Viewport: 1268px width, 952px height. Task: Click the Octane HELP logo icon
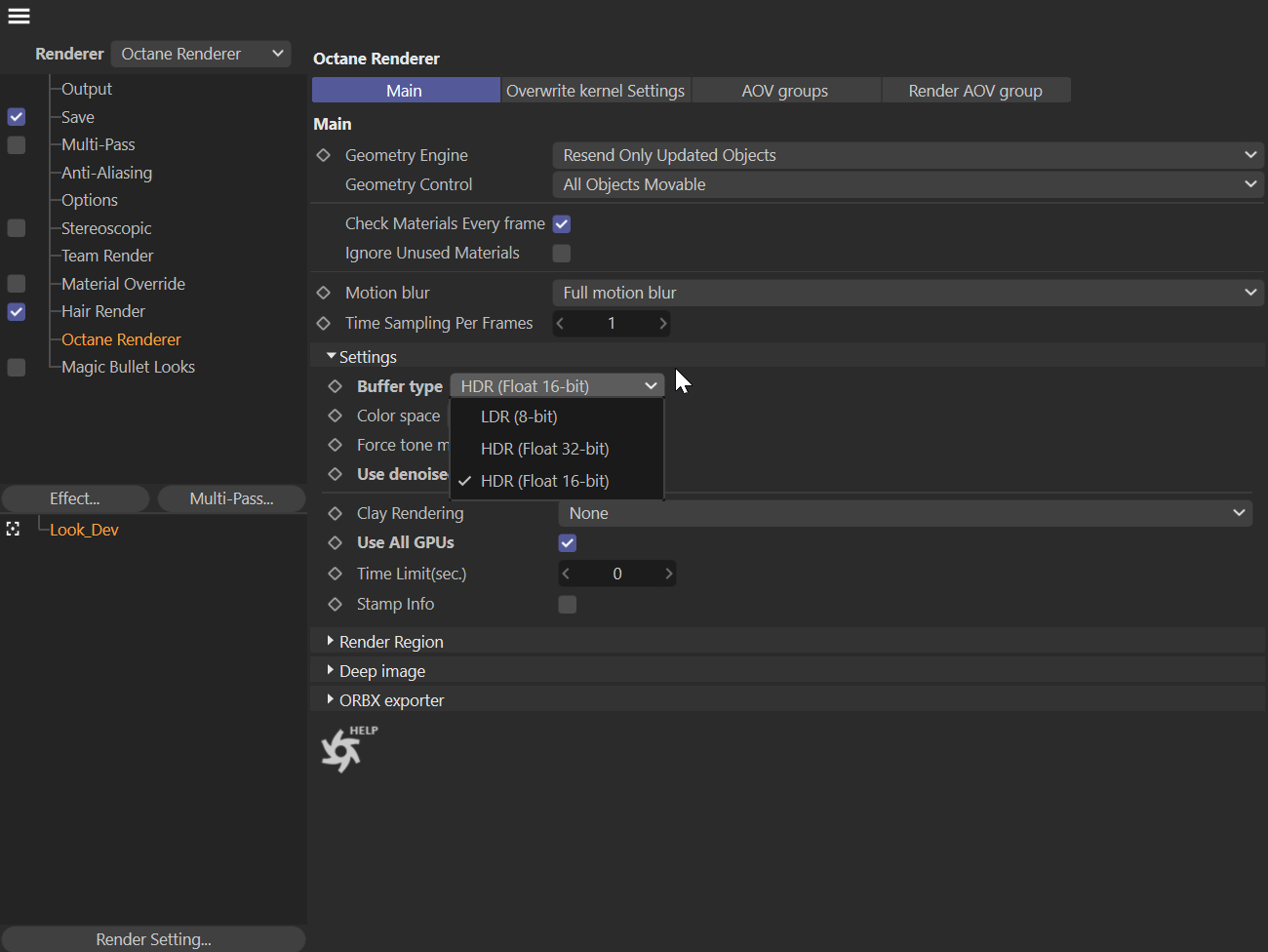click(x=348, y=749)
